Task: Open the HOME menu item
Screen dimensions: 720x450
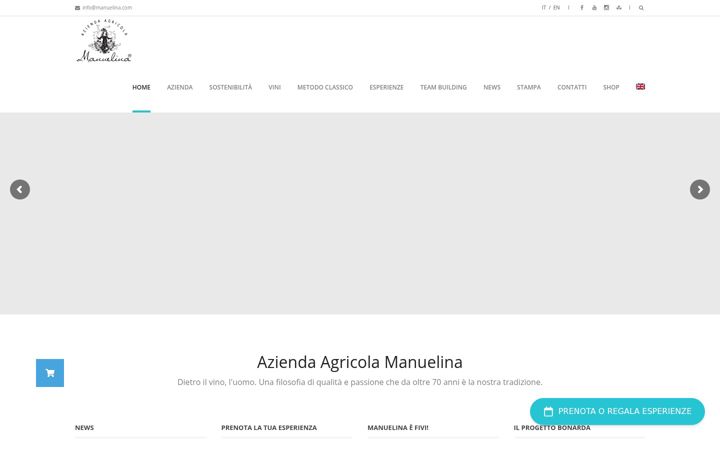Action: pos(141,87)
